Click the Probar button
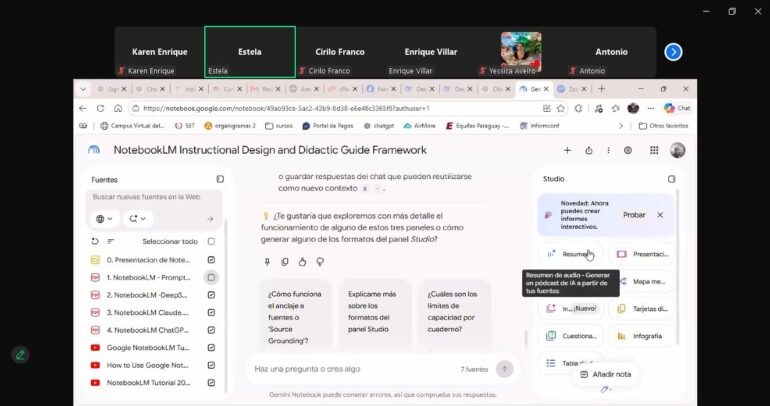This screenshot has height=406, width=770. click(x=634, y=215)
